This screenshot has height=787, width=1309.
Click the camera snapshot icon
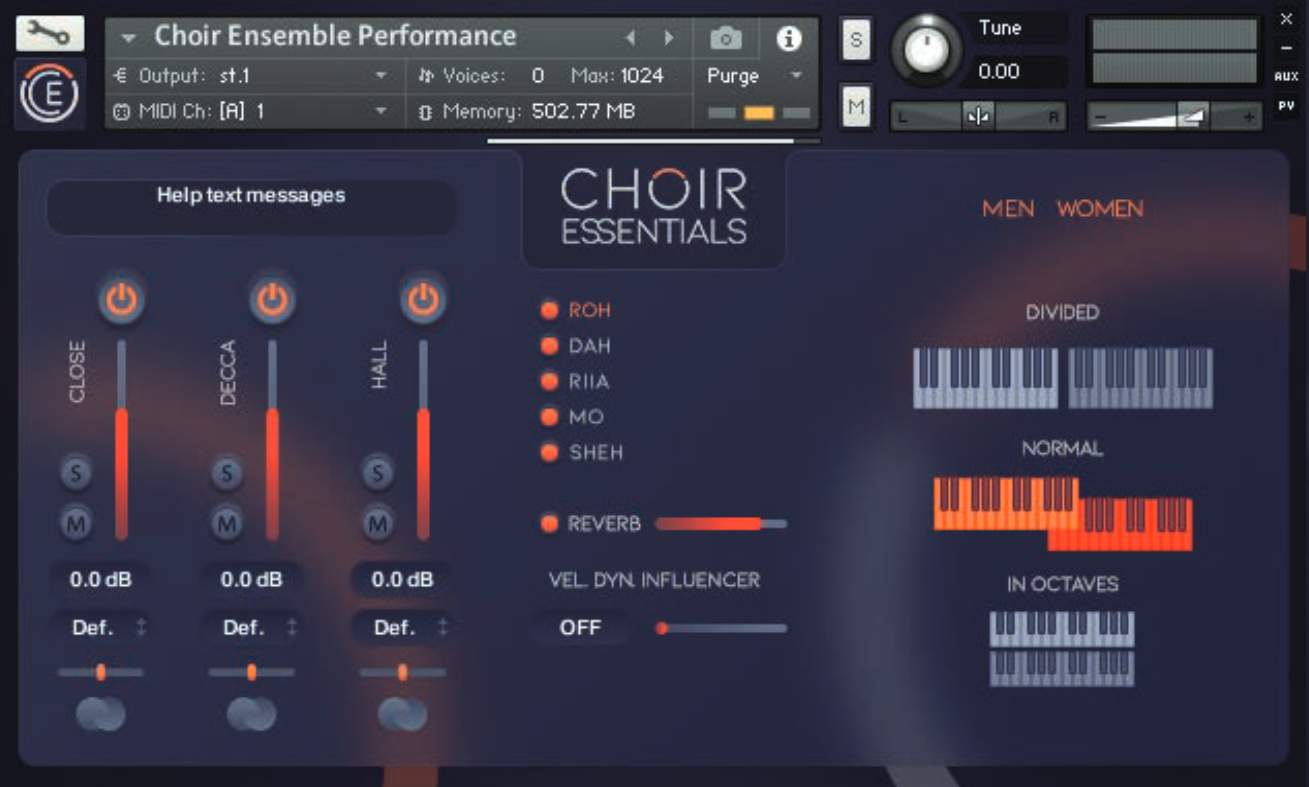point(724,36)
